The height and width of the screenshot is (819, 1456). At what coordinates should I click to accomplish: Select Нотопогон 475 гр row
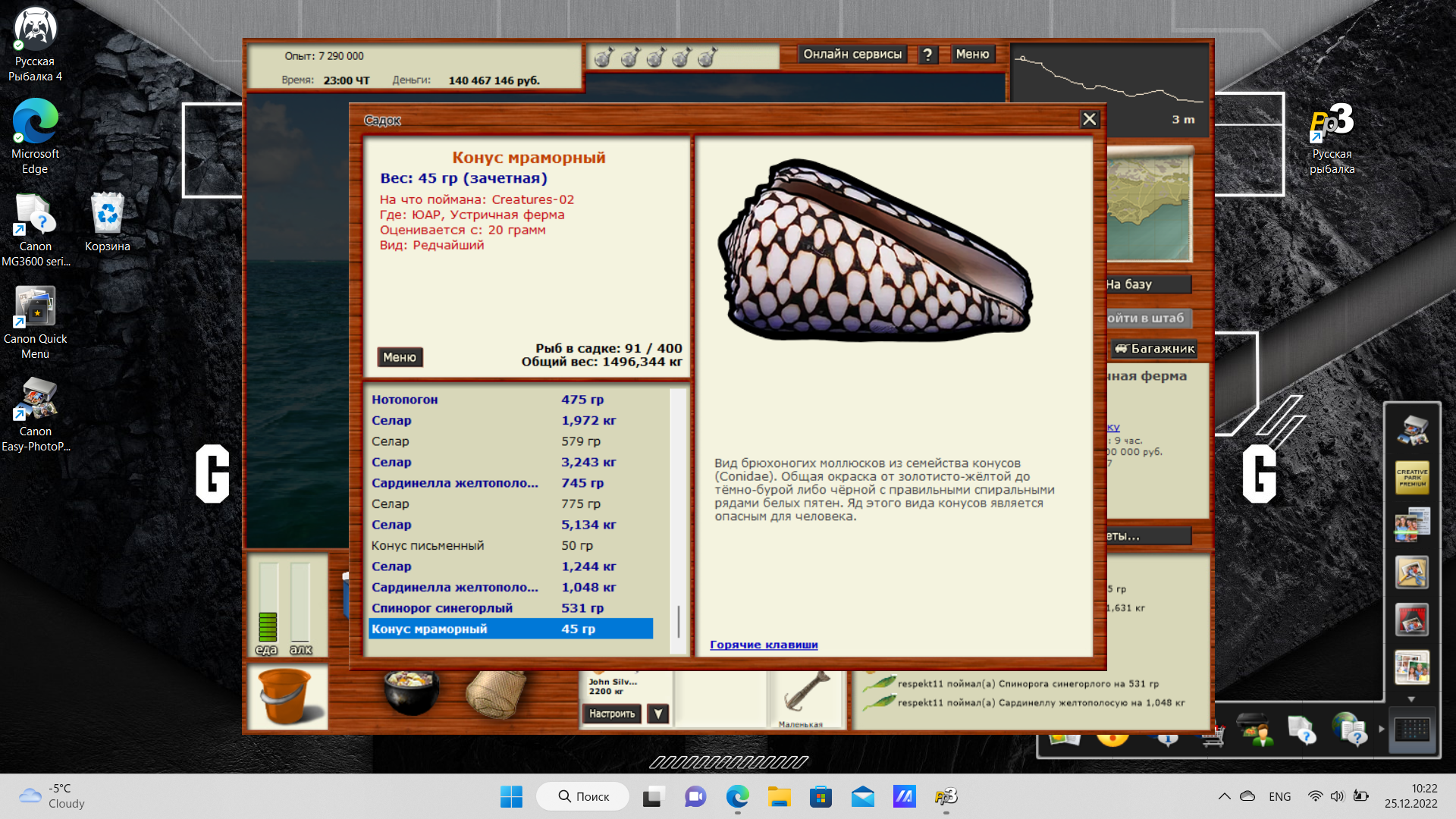click(x=510, y=400)
